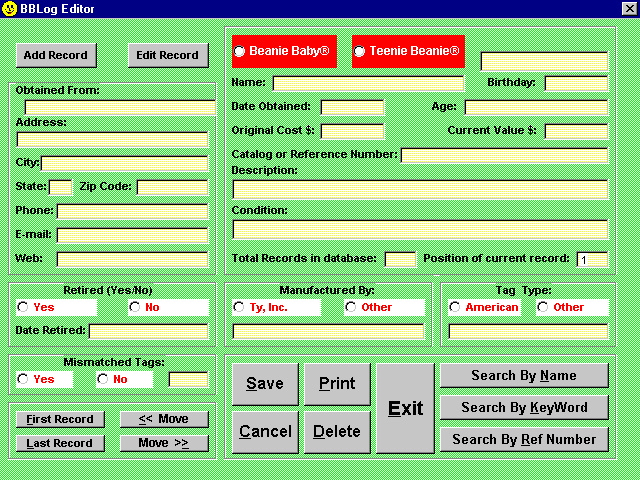
Task: Advance with the Move >> button
Action: coord(164,443)
